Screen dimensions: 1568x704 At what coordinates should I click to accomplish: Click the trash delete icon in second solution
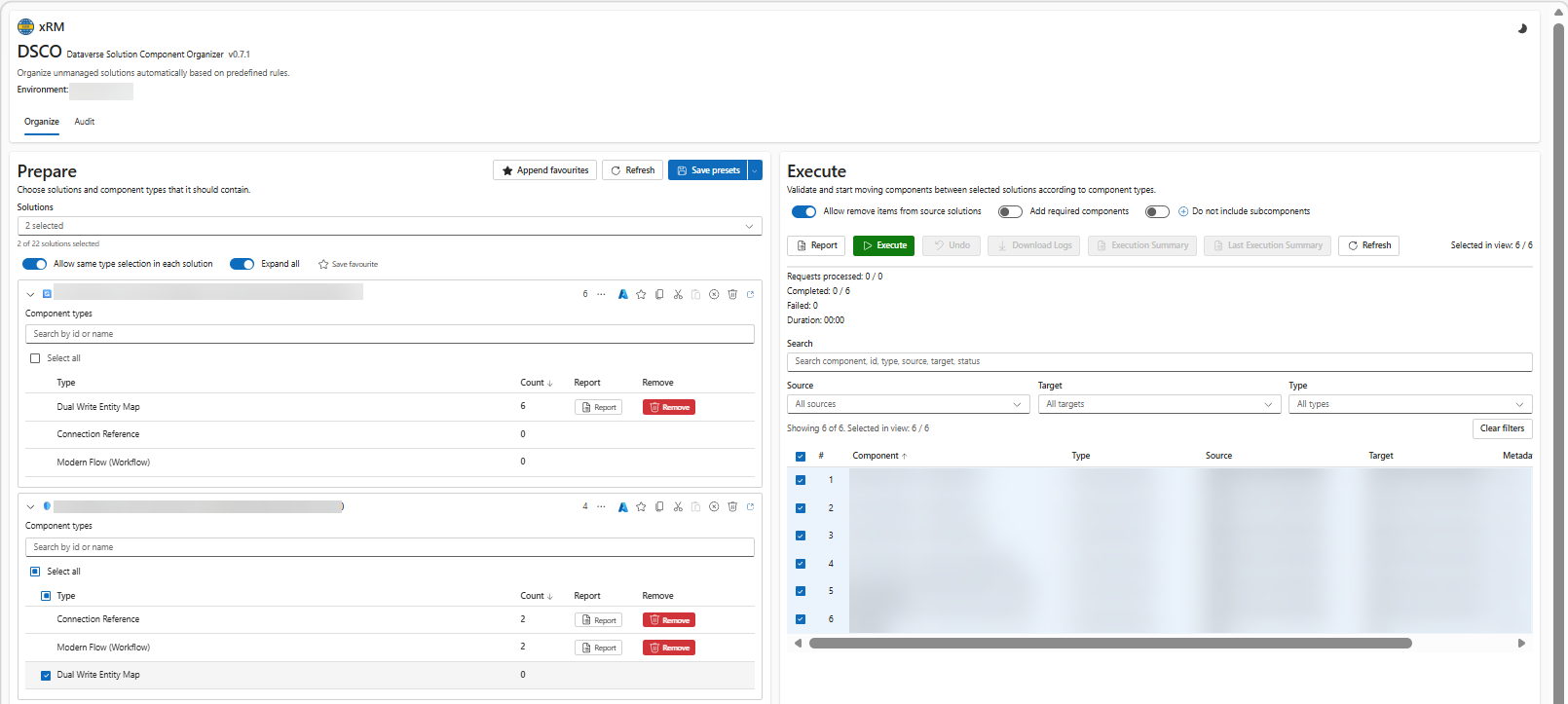tap(732, 506)
